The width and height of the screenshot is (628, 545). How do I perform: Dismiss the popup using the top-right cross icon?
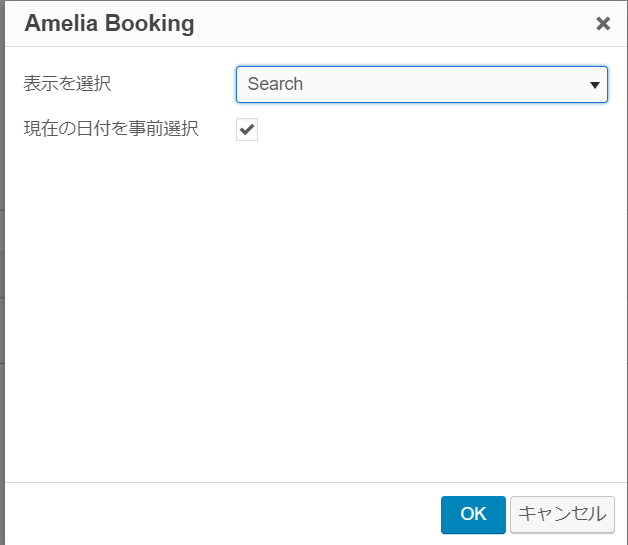point(603,23)
